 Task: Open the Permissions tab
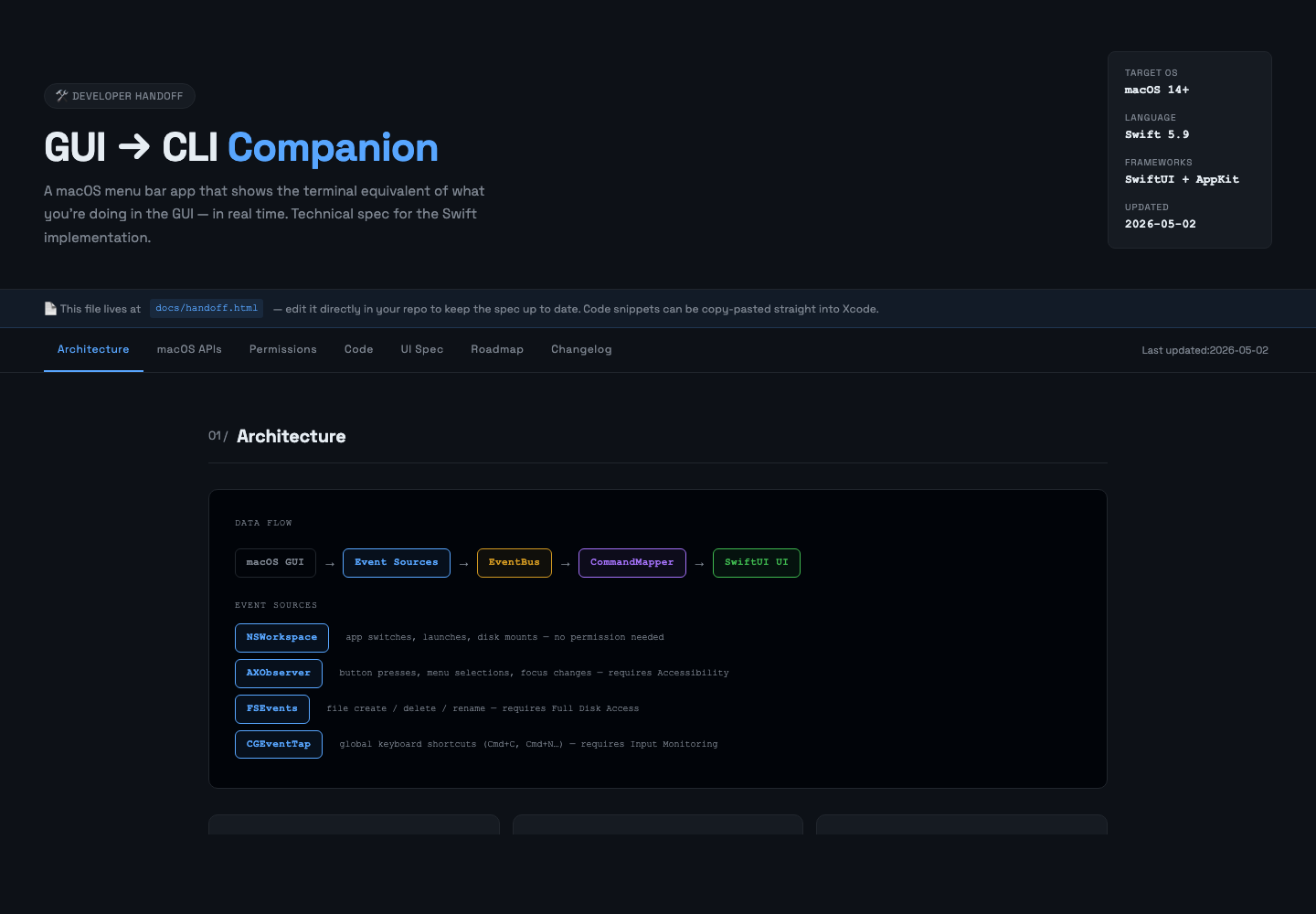coord(283,349)
